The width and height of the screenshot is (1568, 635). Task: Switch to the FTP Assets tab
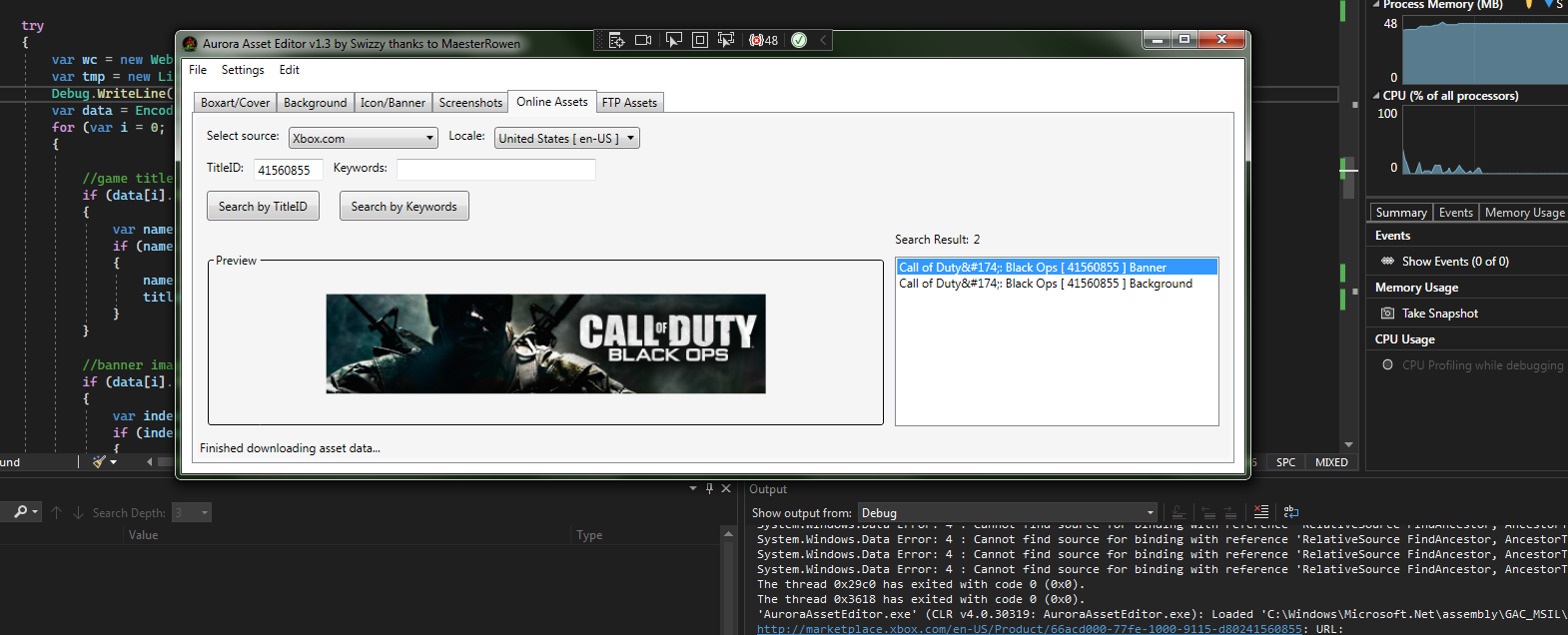[x=629, y=103]
